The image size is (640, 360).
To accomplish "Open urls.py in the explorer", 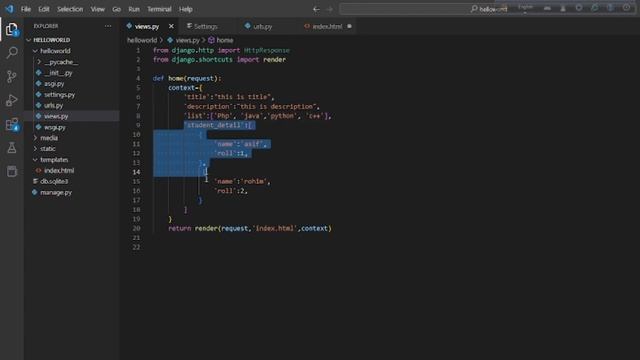I will pos(53,105).
